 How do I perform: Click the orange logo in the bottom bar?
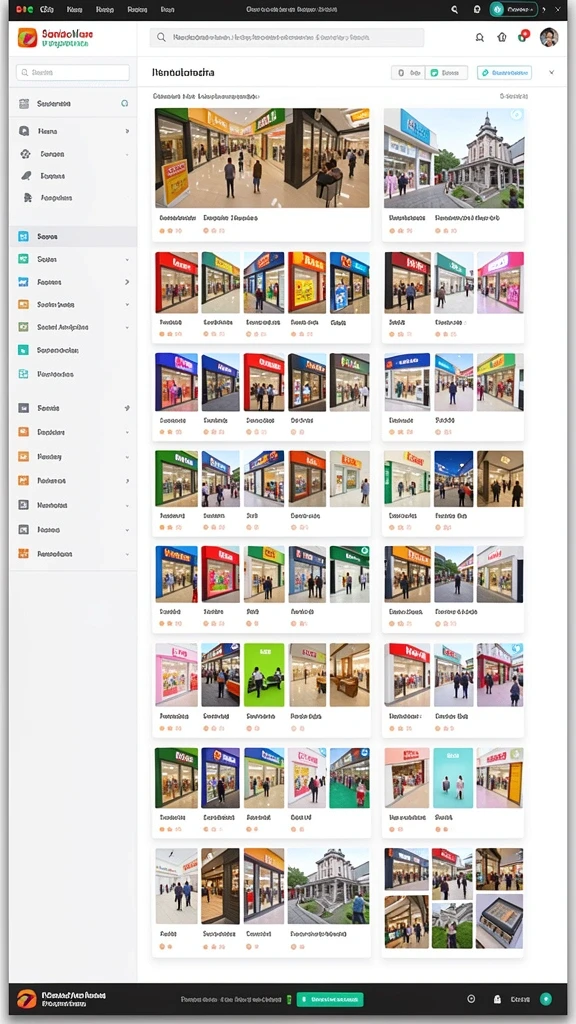point(27,999)
